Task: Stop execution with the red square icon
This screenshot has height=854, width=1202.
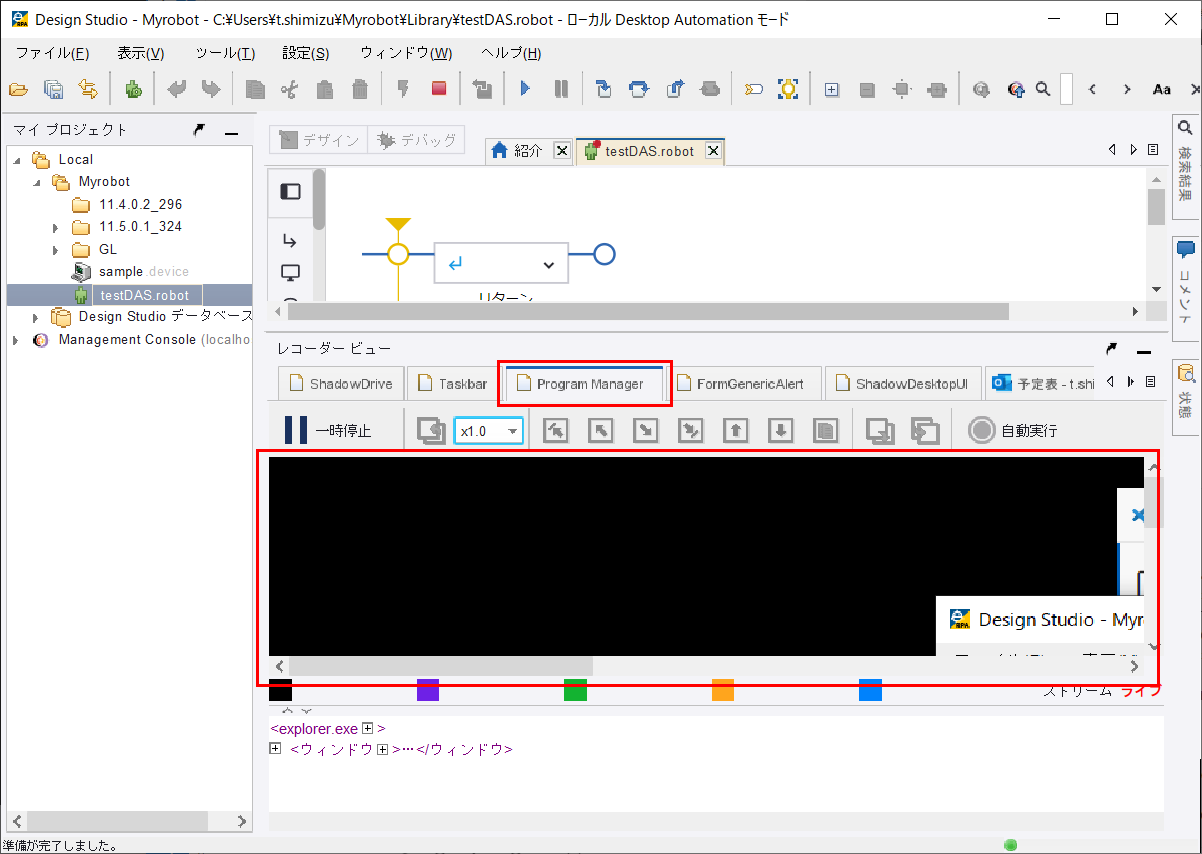Action: click(439, 88)
